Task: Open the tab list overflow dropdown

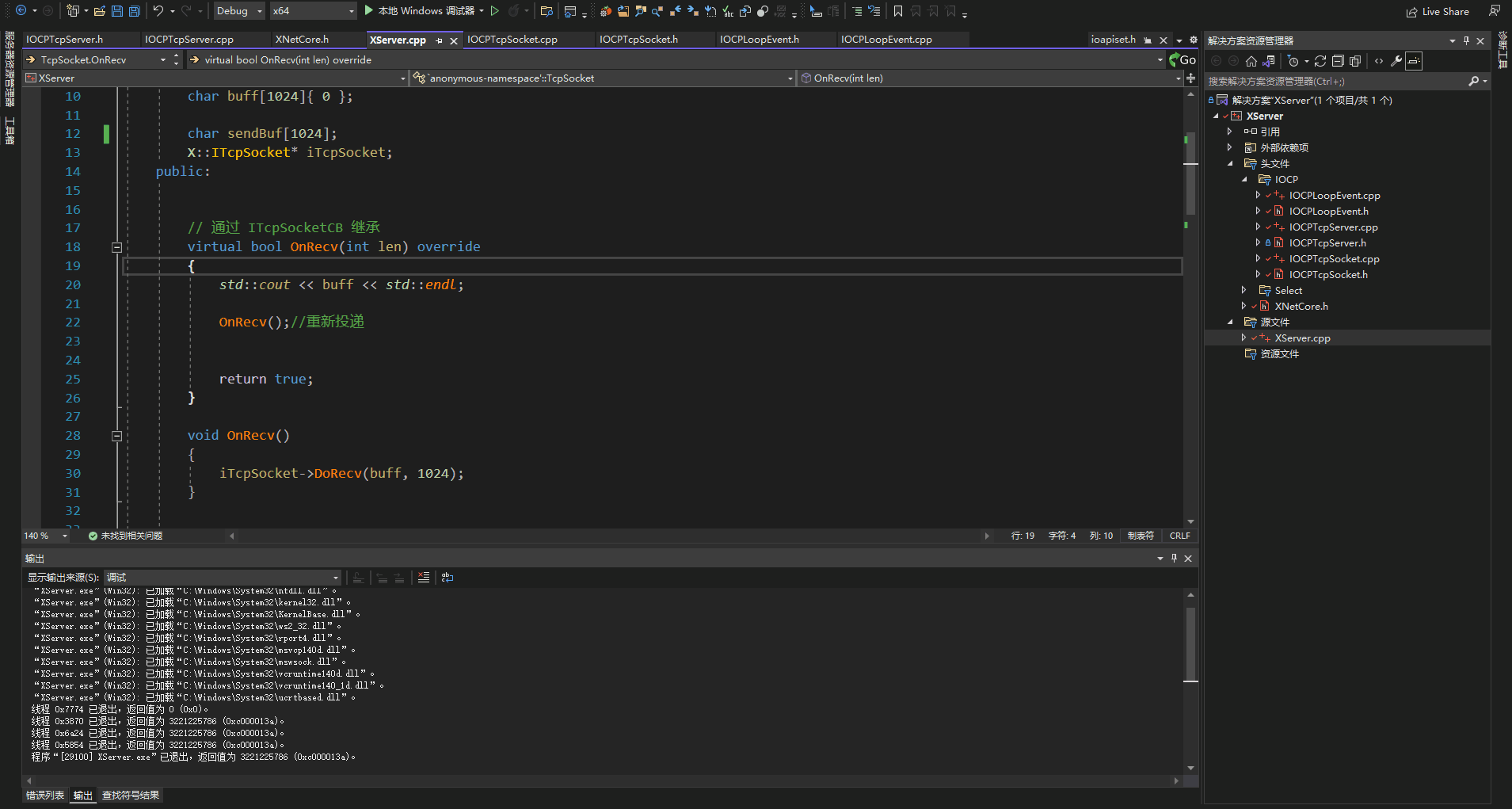Action: [1179, 40]
